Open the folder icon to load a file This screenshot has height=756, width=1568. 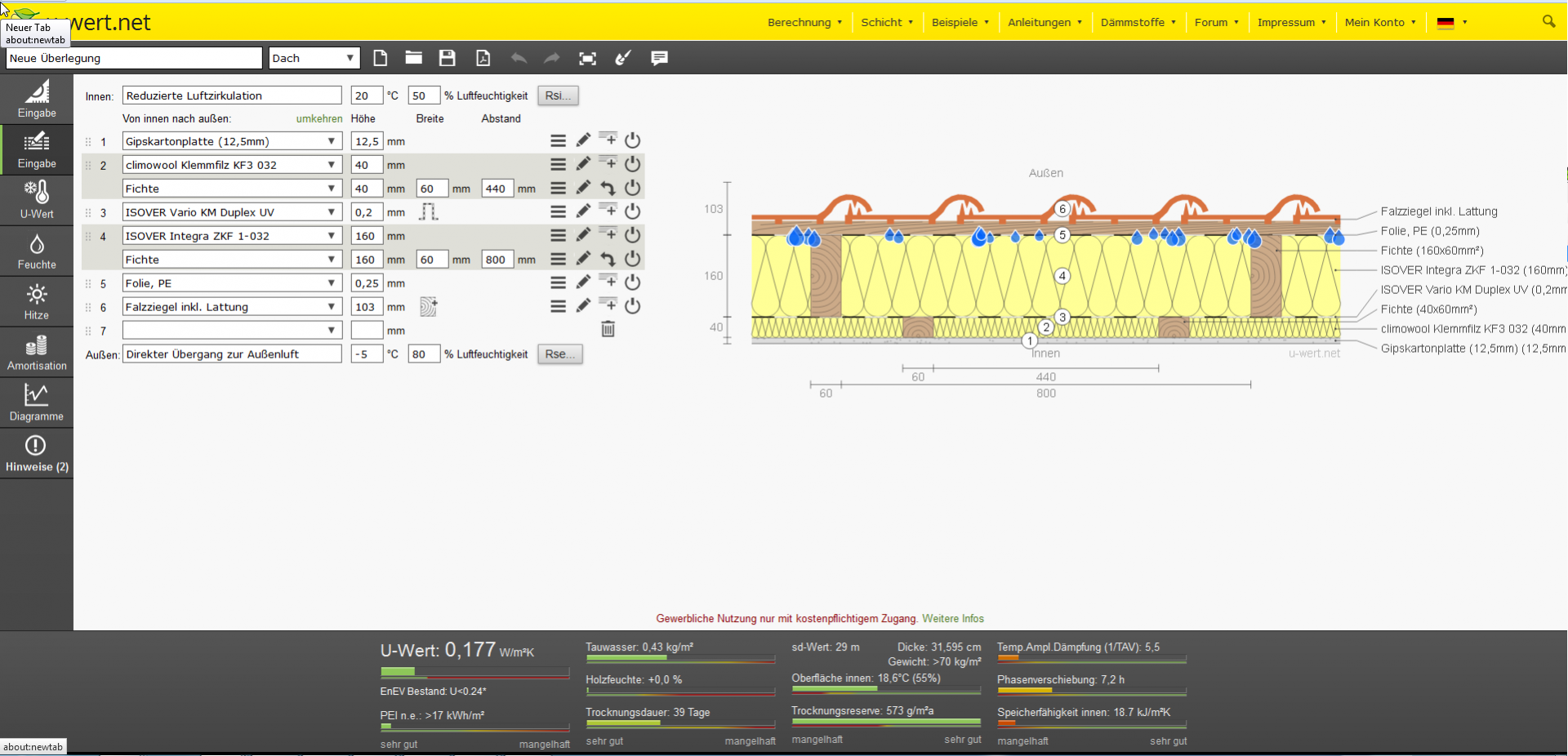coord(413,58)
